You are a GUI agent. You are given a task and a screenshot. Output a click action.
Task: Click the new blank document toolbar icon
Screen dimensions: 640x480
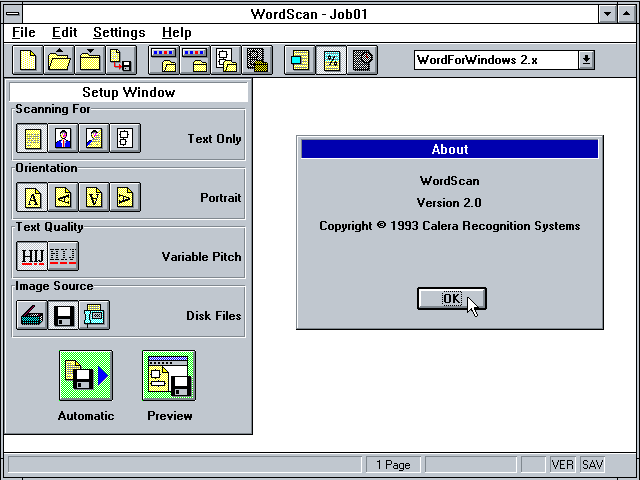pyautogui.click(x=28, y=60)
